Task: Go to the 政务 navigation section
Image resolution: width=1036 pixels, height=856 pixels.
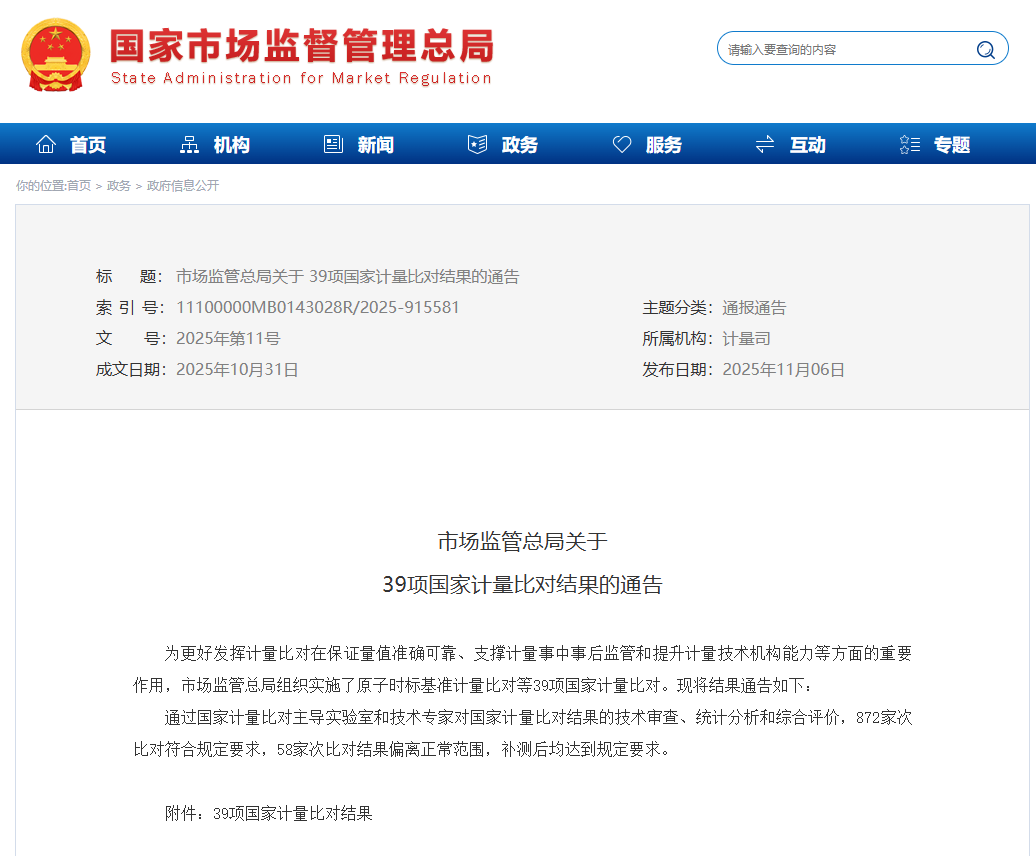Action: [519, 145]
